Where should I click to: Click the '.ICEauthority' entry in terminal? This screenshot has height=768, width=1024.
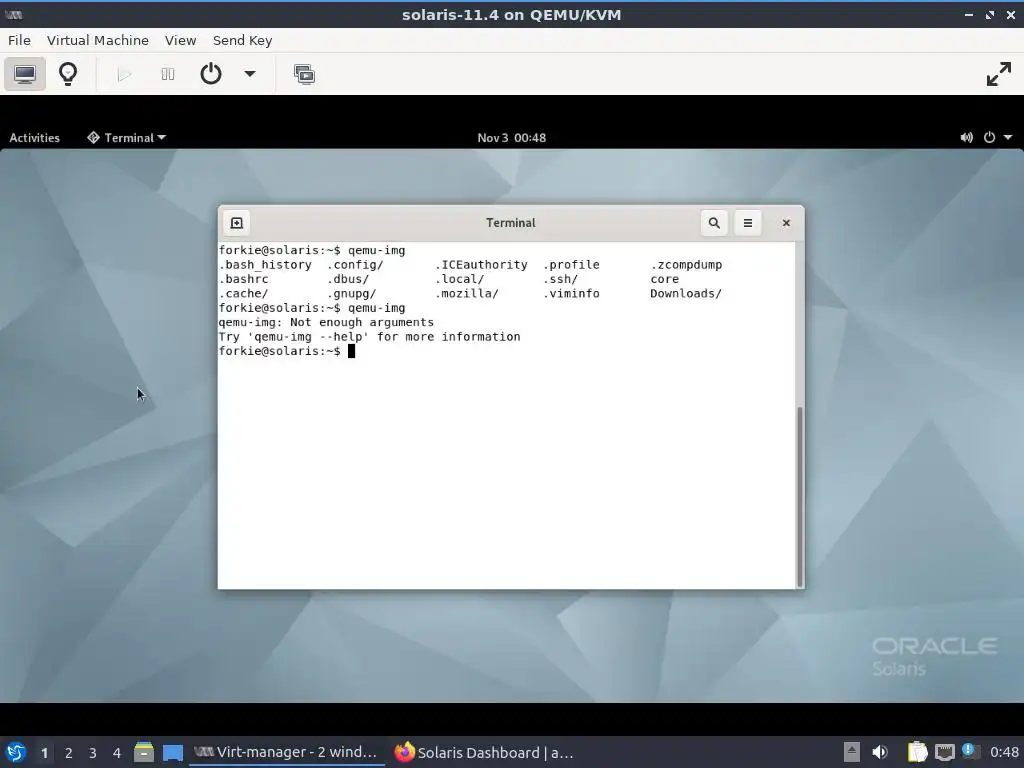pyautogui.click(x=481, y=265)
